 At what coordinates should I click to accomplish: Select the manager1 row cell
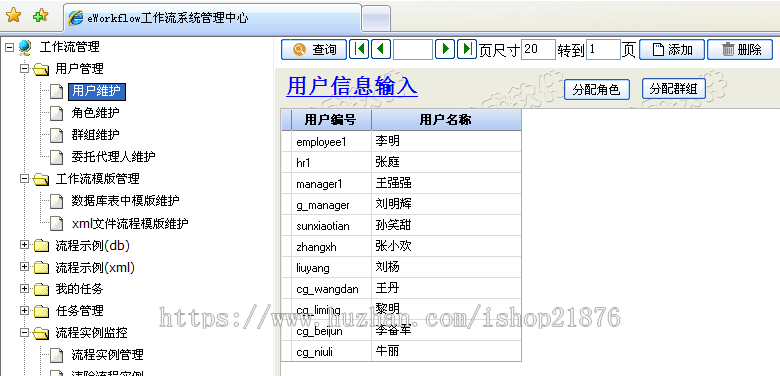click(331, 184)
